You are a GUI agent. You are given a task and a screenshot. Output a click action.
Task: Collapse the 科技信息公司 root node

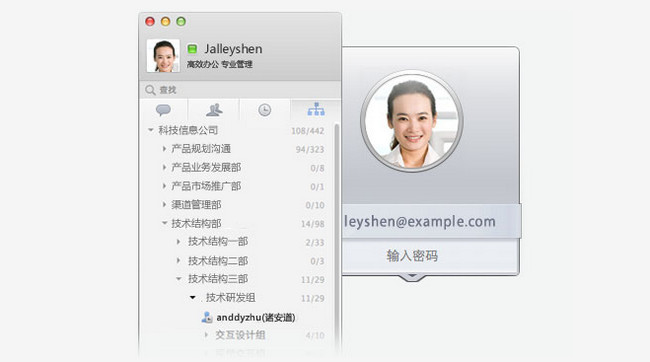coord(150,130)
